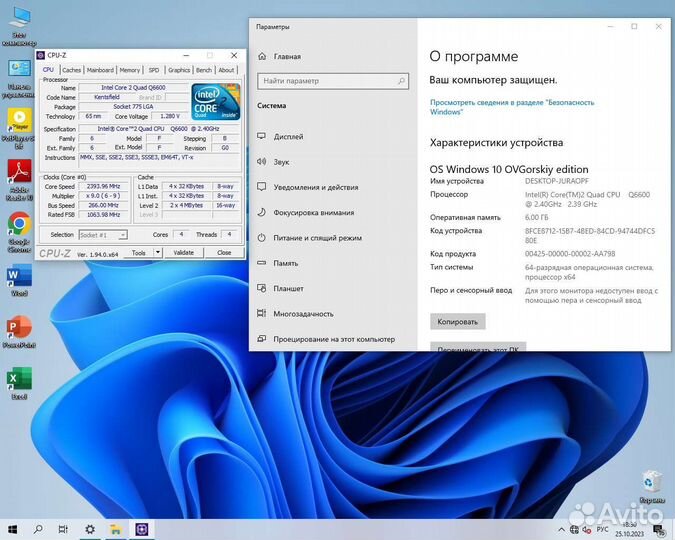Image resolution: width=675 pixels, height=540 pixels.
Task: Click the Копировать button
Action: coord(458,322)
